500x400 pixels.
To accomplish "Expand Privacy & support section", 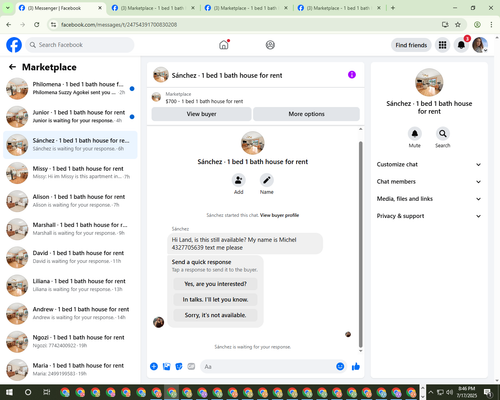I will click(x=429, y=216).
